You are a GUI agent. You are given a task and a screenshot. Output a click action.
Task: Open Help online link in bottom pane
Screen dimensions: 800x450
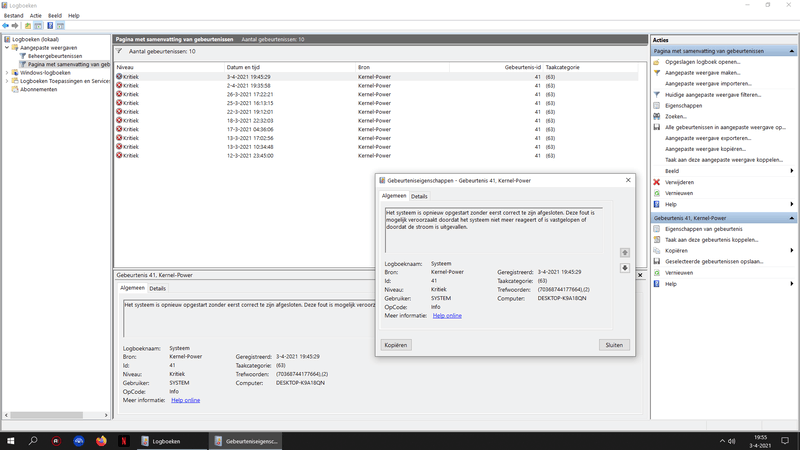(185, 400)
